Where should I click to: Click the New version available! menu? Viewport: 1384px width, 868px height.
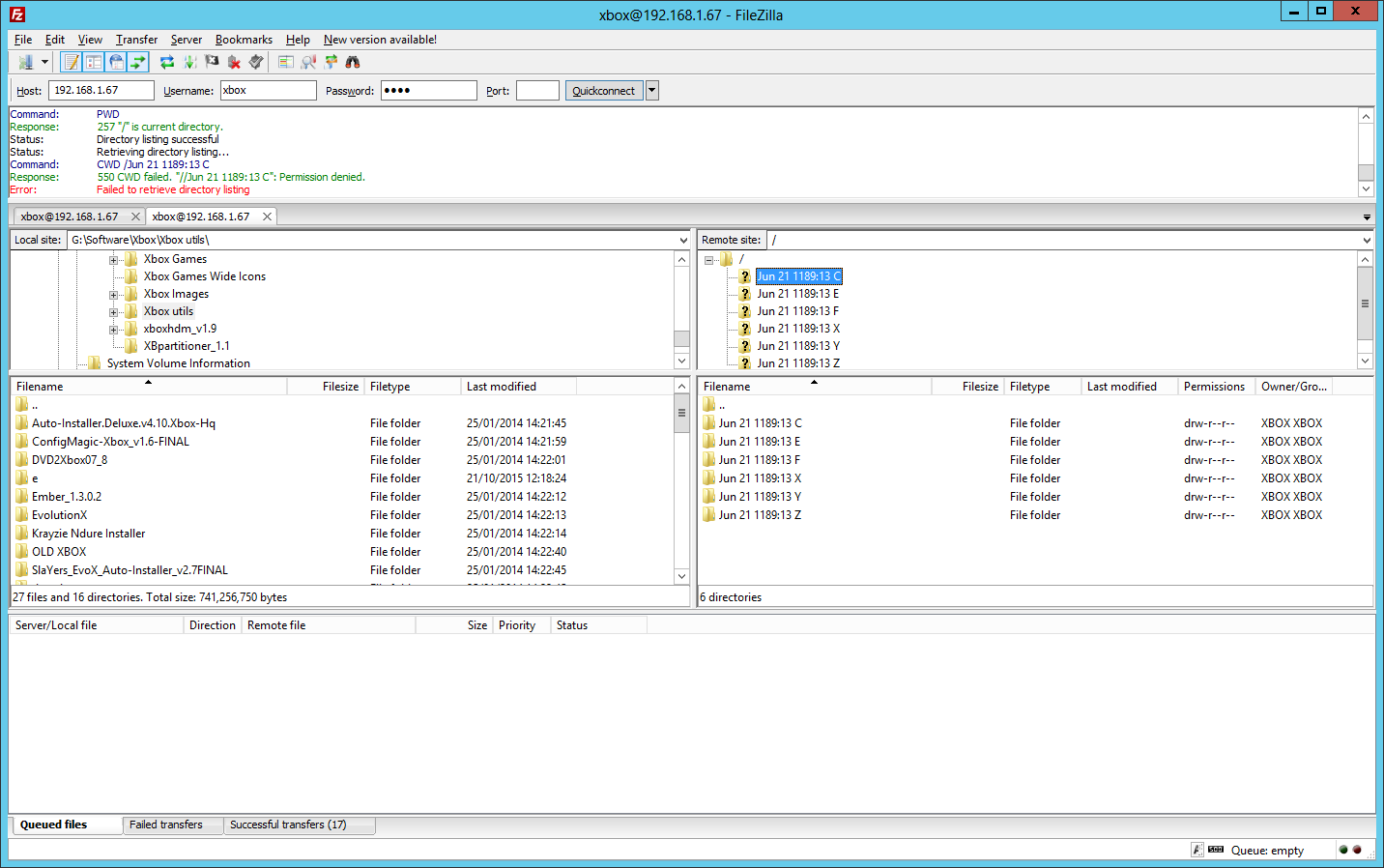tap(380, 40)
